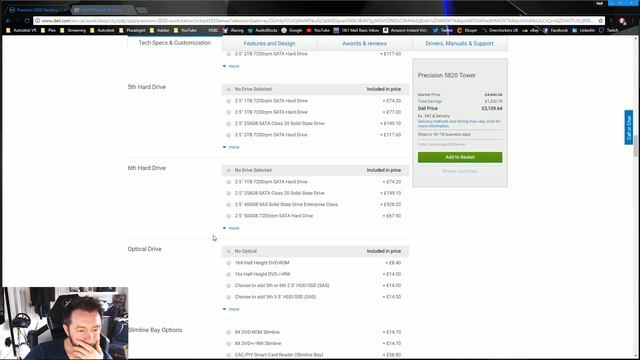The width and height of the screenshot is (640, 360).
Task: Open the Facebook bookmark
Action: pos(556,30)
